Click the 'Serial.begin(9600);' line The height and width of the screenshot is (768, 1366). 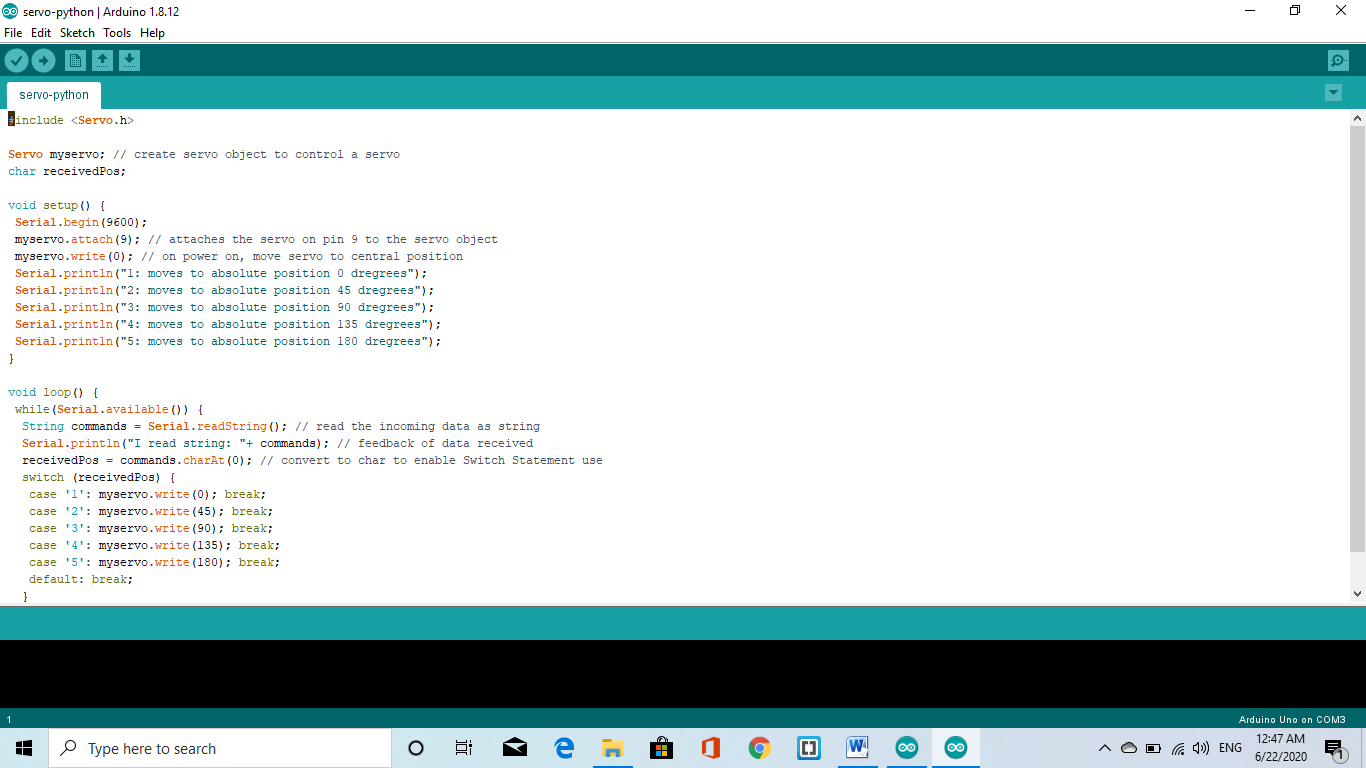81,222
